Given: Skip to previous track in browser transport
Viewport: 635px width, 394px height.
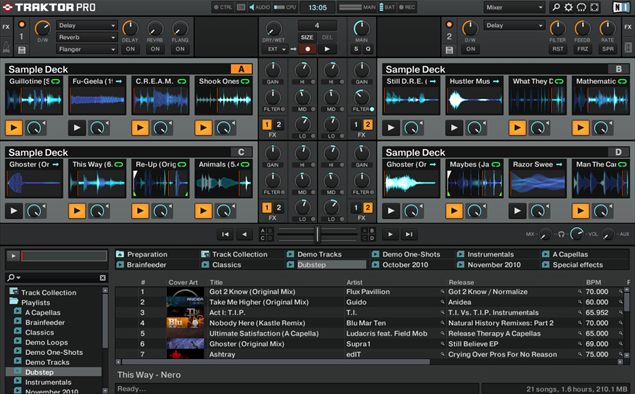Looking at the screenshot, I should [x=225, y=234].
